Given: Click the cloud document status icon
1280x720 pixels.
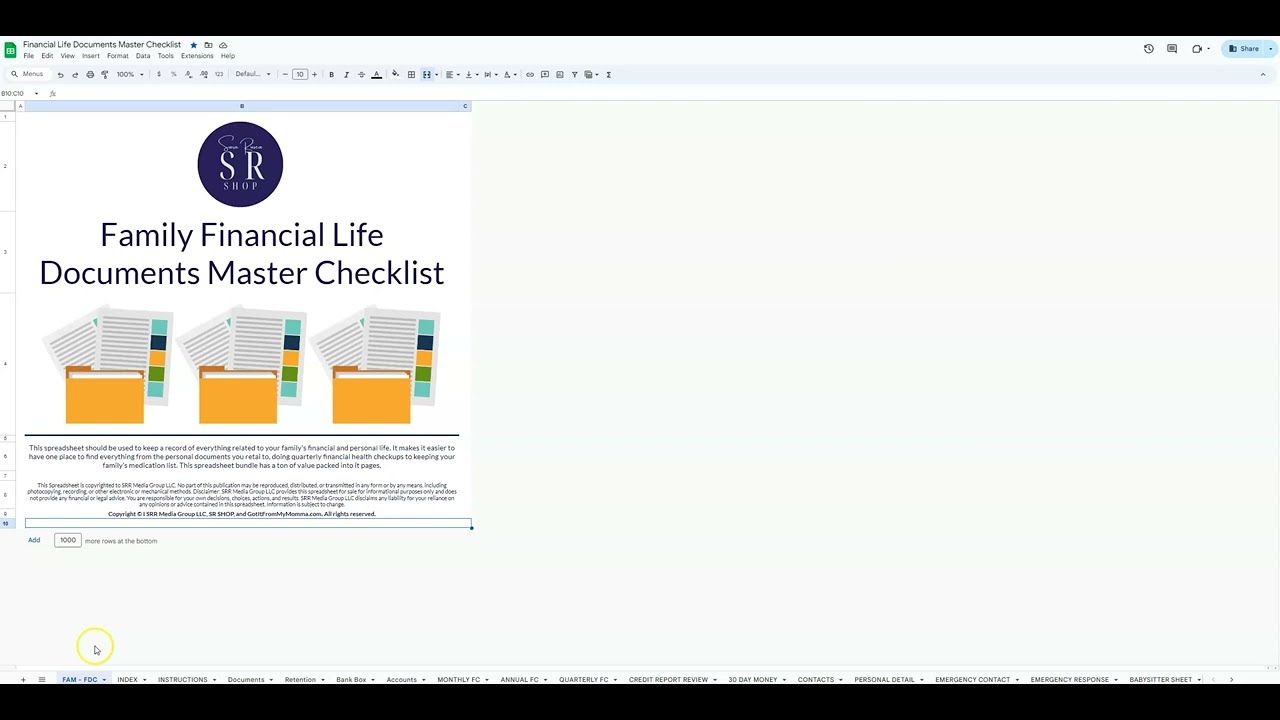Looking at the screenshot, I should (223, 45).
